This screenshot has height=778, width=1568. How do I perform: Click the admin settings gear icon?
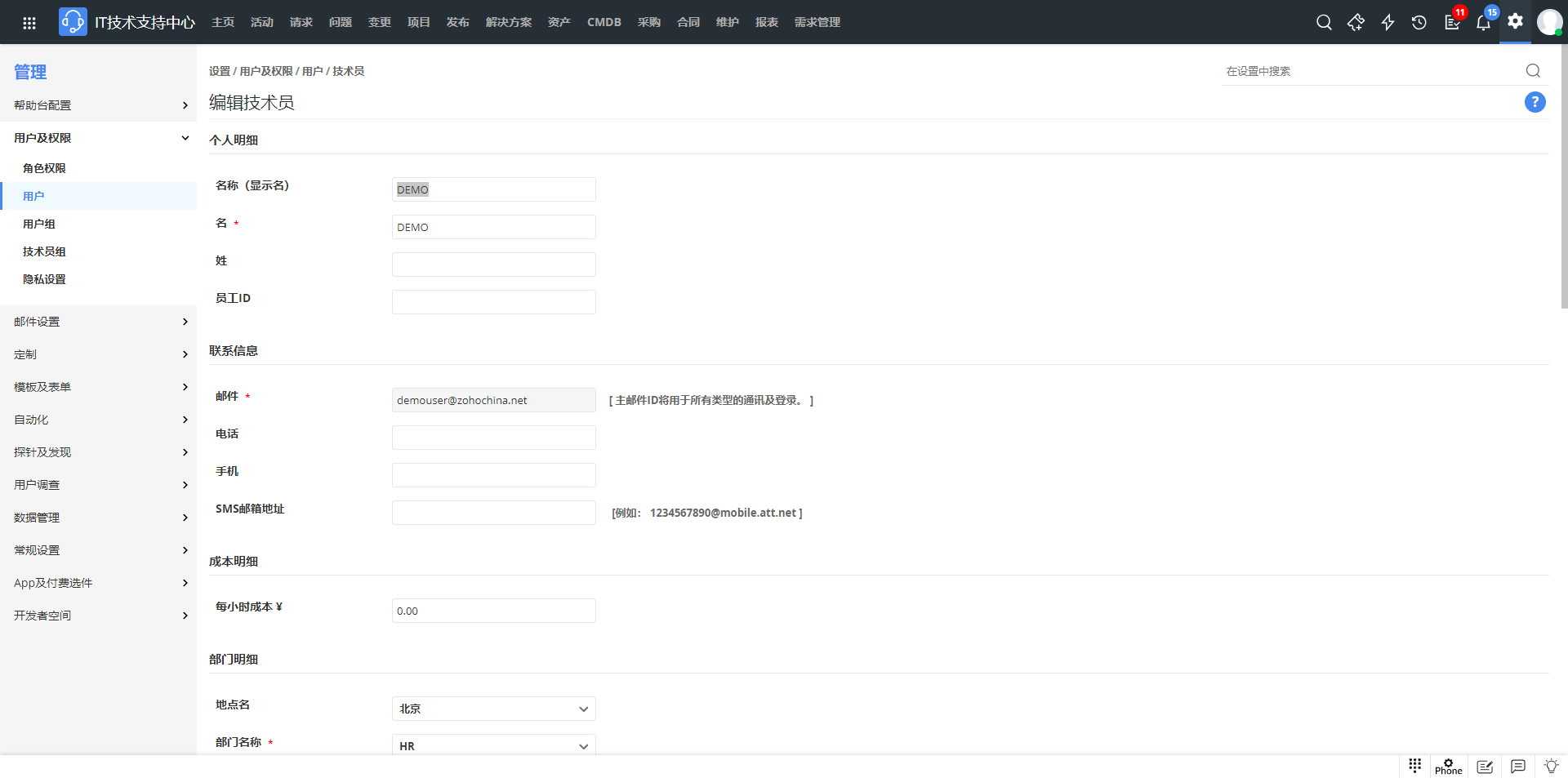pyautogui.click(x=1516, y=21)
